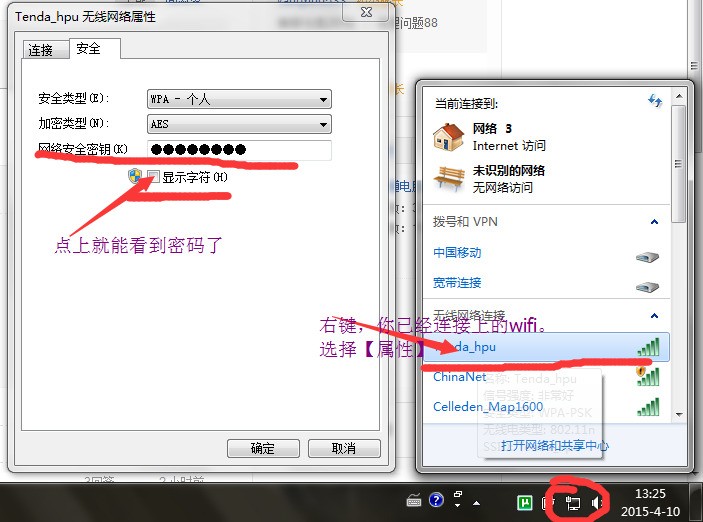Image resolution: width=703 pixels, height=522 pixels.
Task: Click the Show desktop button
Action: tap(695, 502)
